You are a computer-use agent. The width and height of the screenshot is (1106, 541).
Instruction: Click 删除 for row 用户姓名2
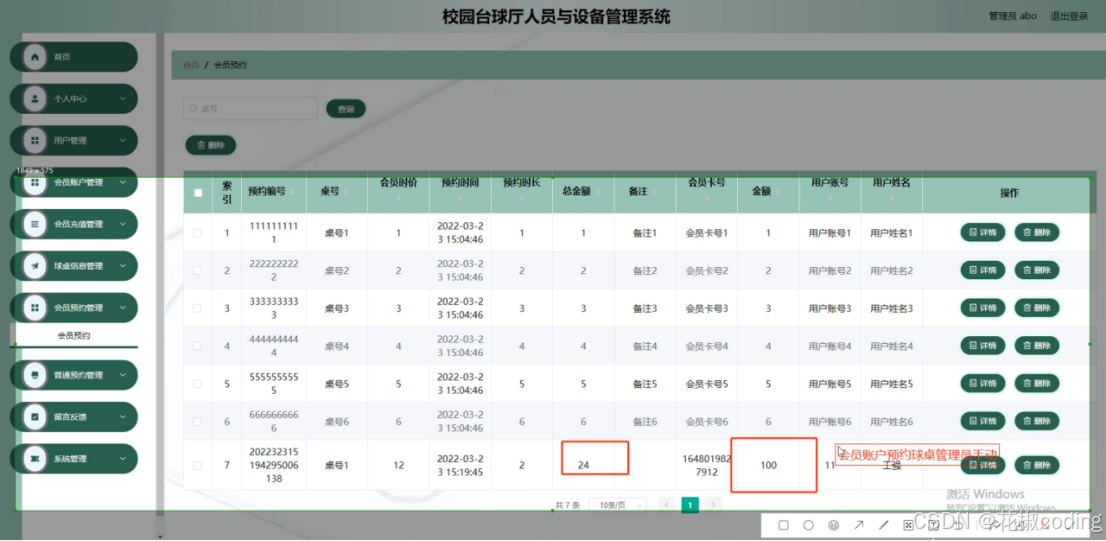(x=1037, y=269)
